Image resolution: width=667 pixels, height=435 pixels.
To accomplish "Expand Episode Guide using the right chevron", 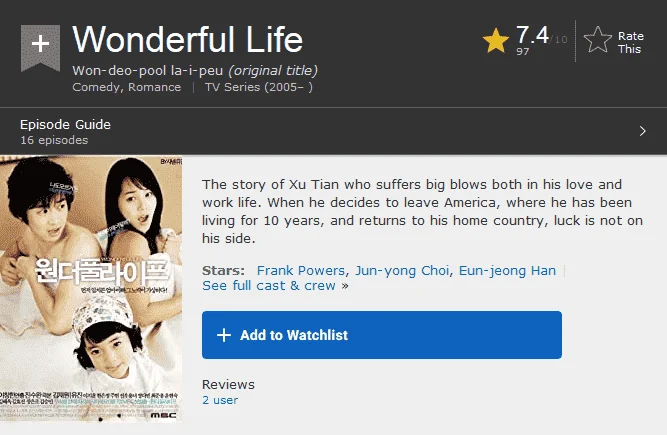I will pyautogui.click(x=642, y=131).
